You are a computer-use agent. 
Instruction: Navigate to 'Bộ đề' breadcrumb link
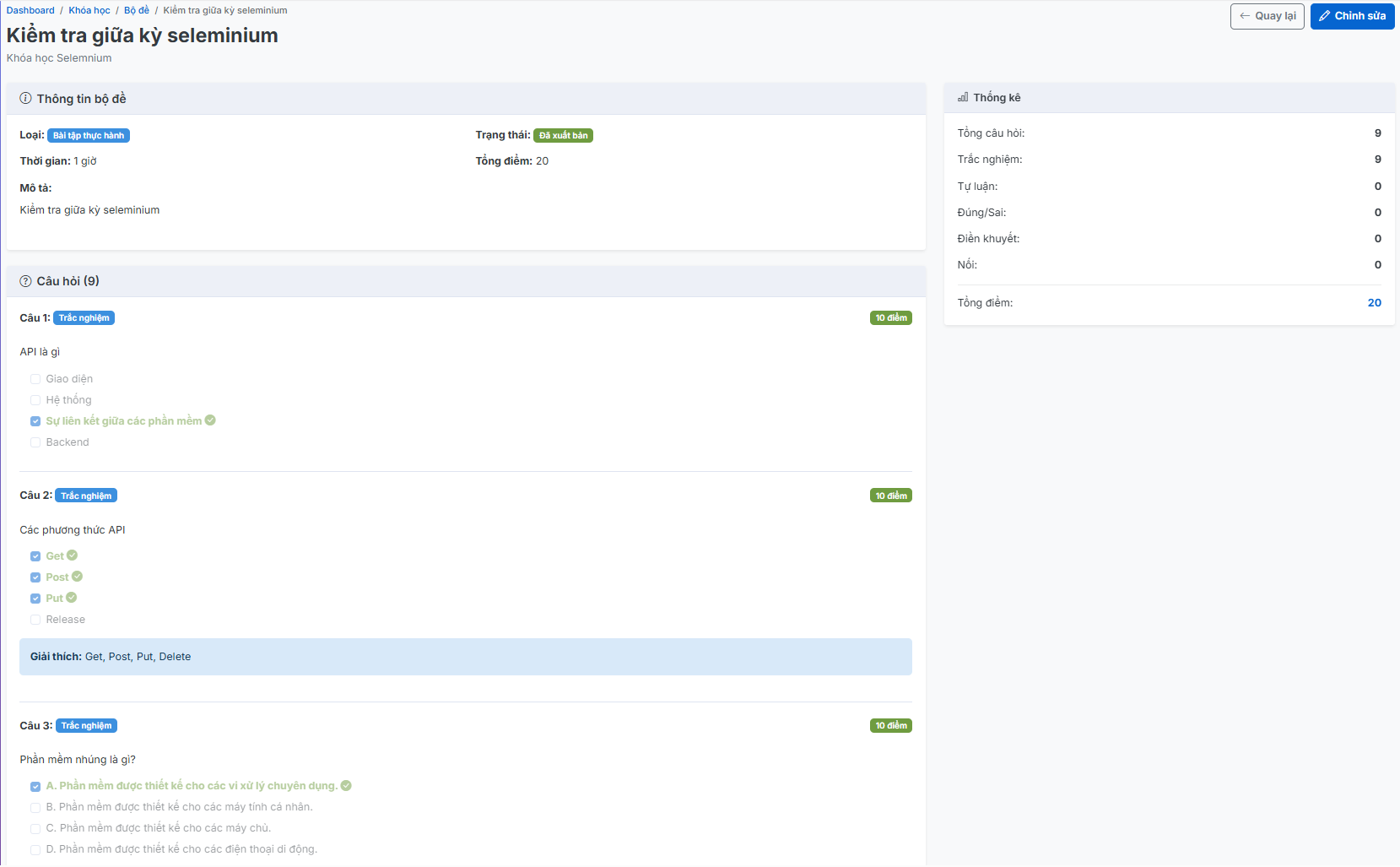click(137, 10)
